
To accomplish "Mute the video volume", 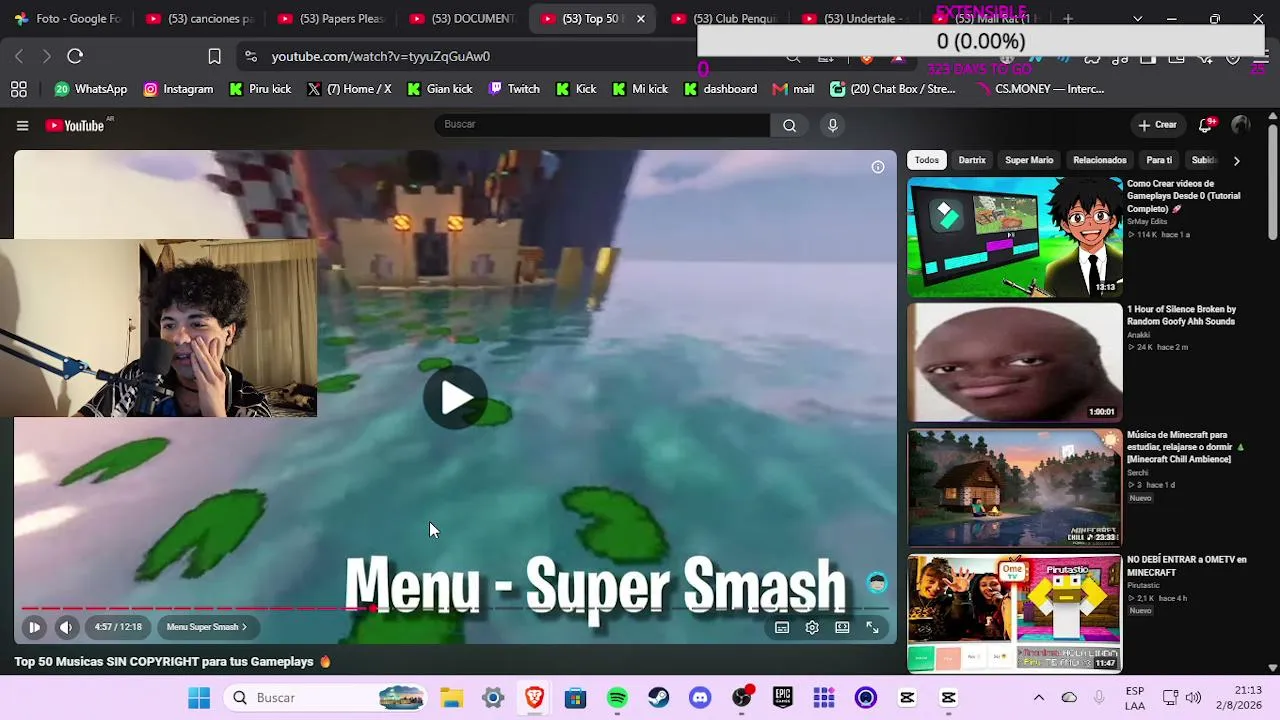I will pos(66,627).
